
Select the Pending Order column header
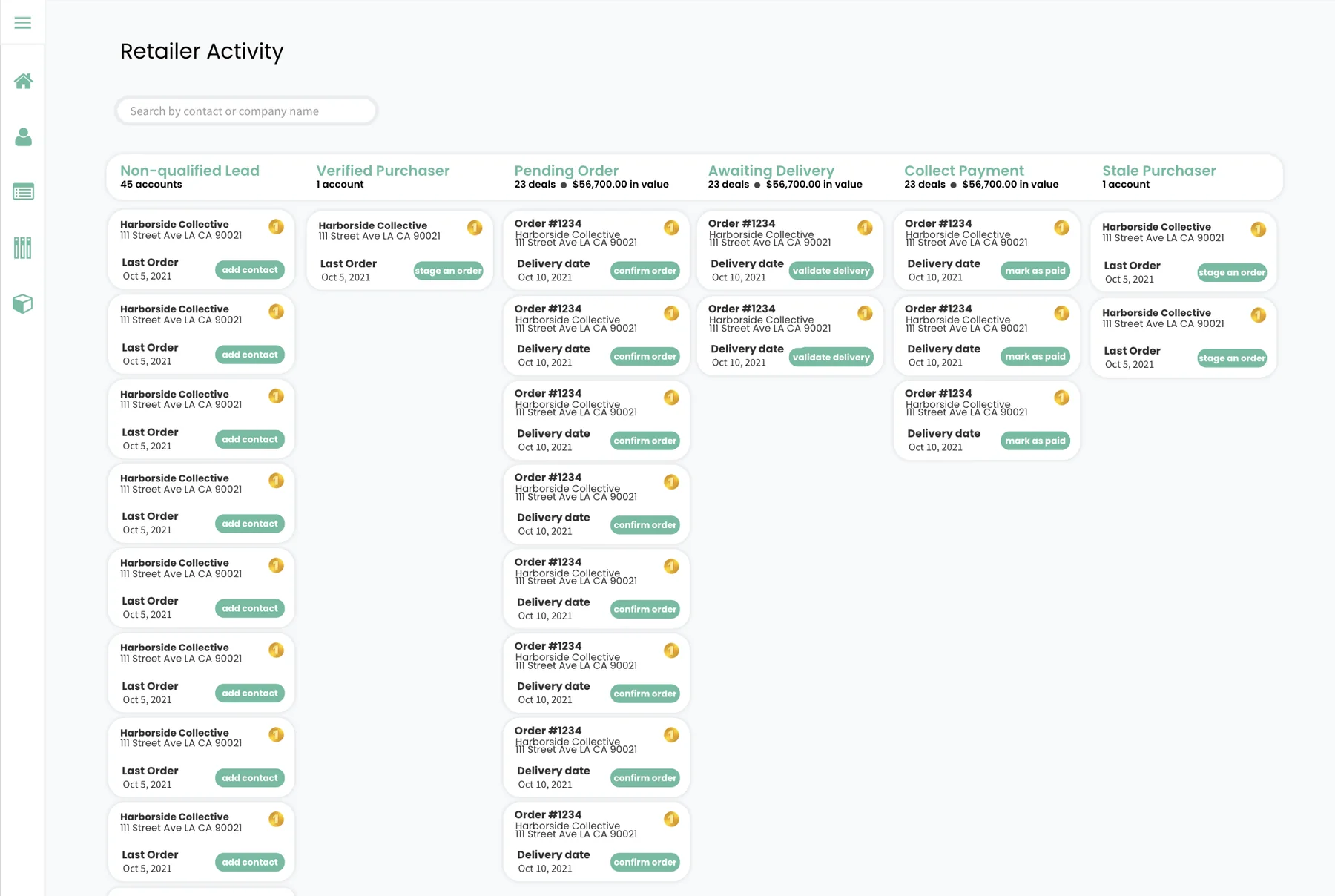pyautogui.click(x=566, y=171)
